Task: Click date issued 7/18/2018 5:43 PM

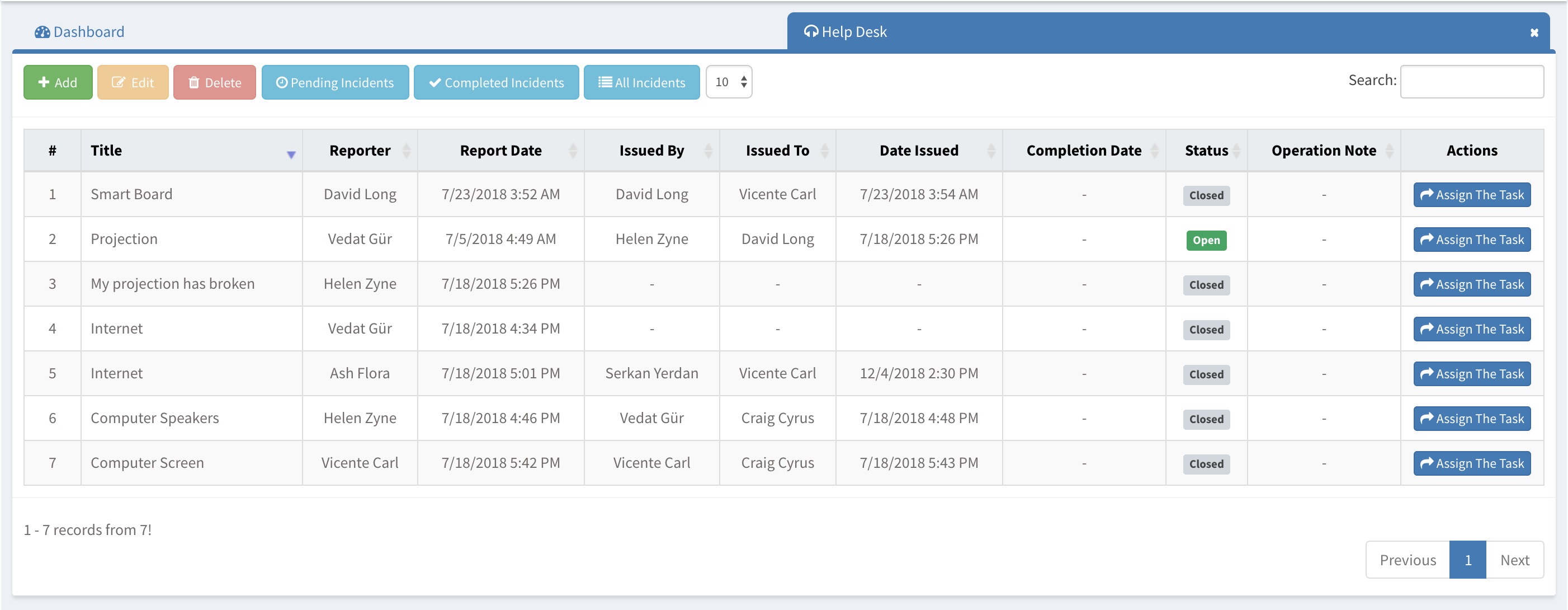Action: pyautogui.click(x=919, y=463)
